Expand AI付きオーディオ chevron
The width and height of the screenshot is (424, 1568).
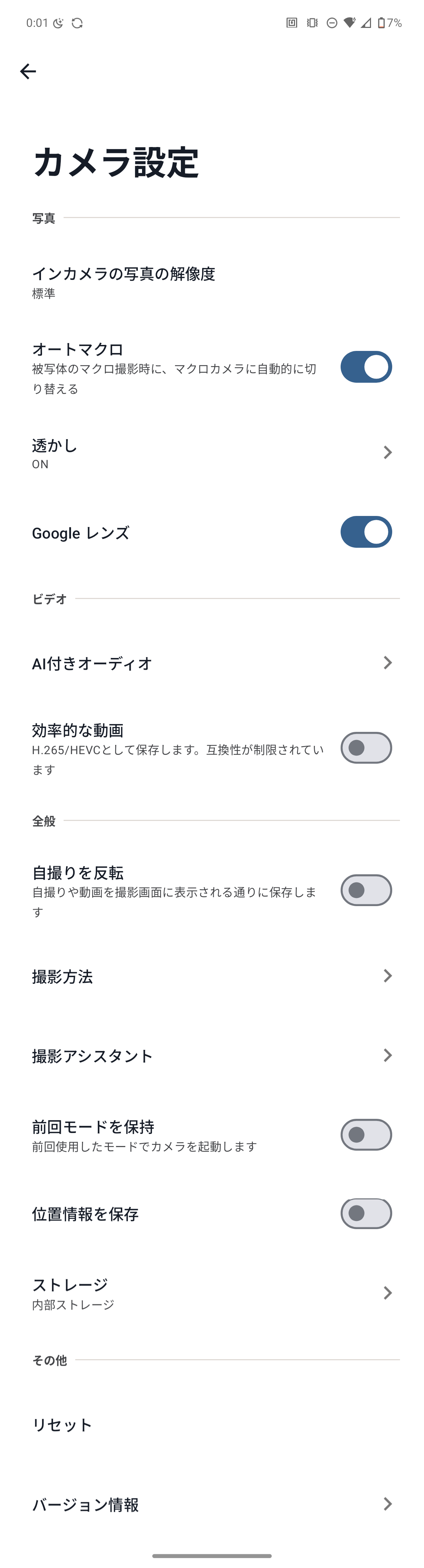(388, 663)
